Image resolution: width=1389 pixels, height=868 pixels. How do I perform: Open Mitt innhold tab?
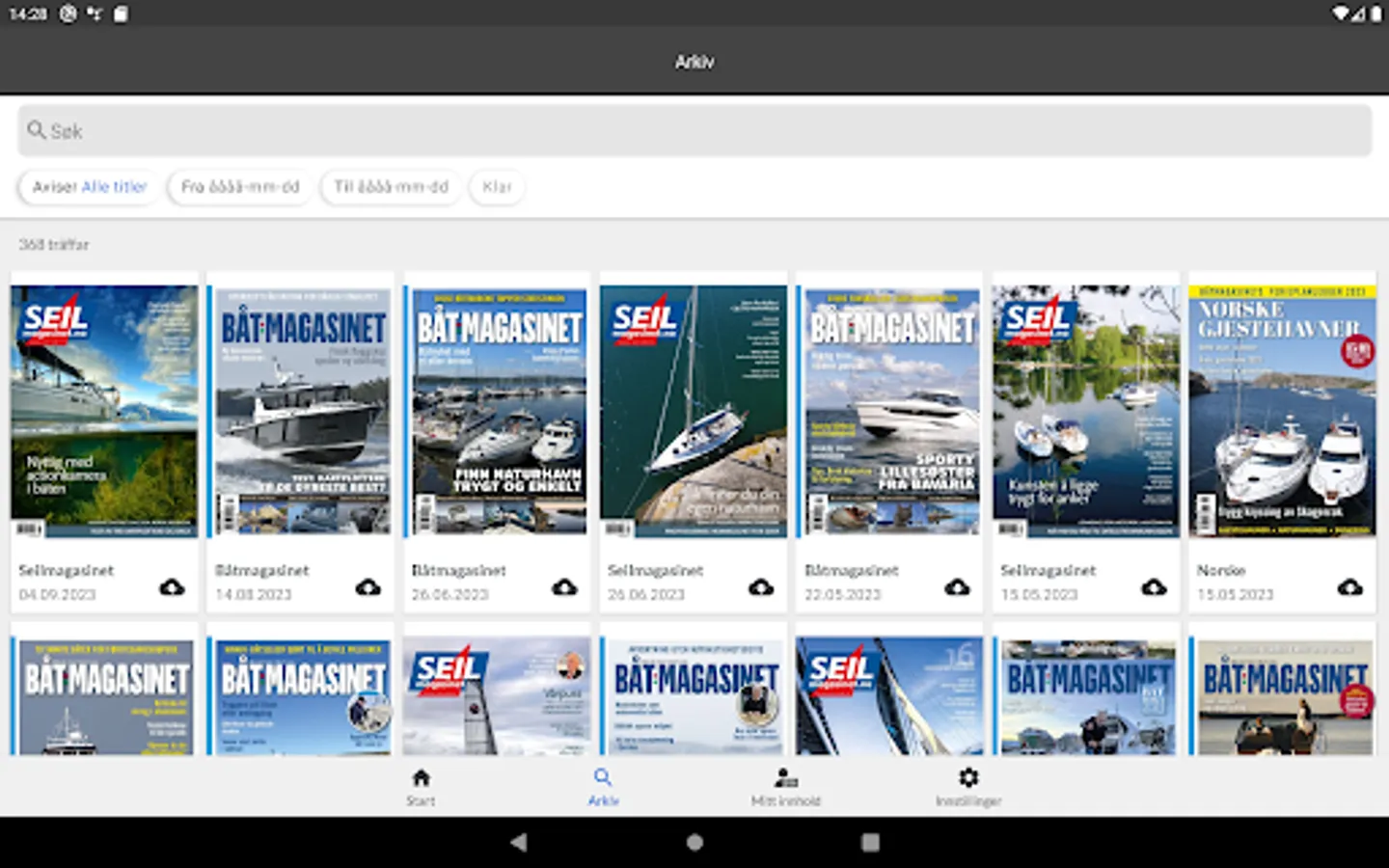[x=785, y=787]
